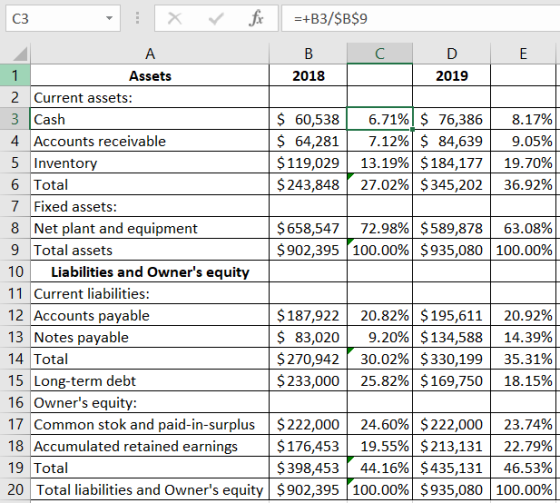Click the $345,202 cell
The width and height of the screenshot is (560, 503).
(452, 184)
